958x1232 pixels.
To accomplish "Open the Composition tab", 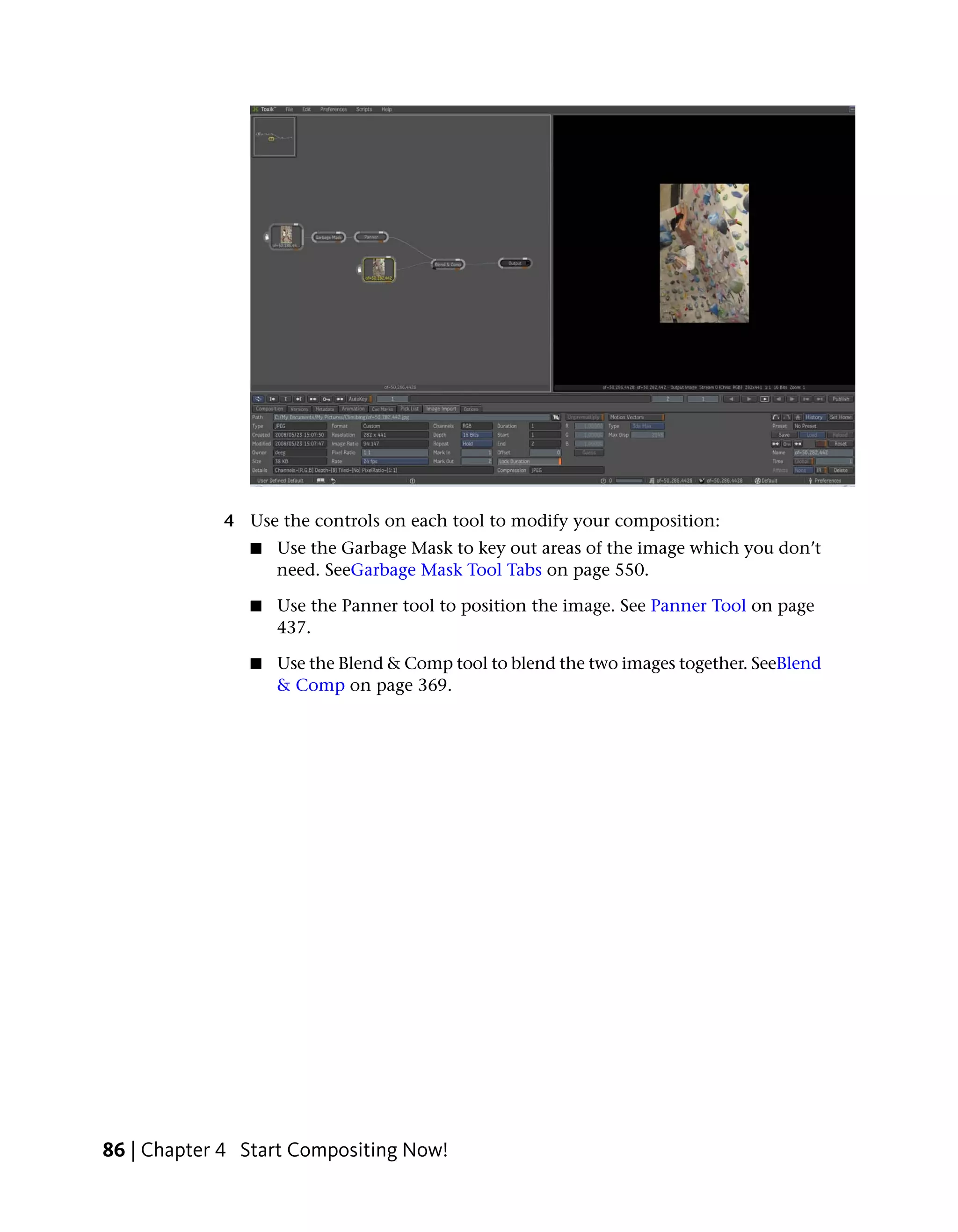I will pyautogui.click(x=269, y=409).
